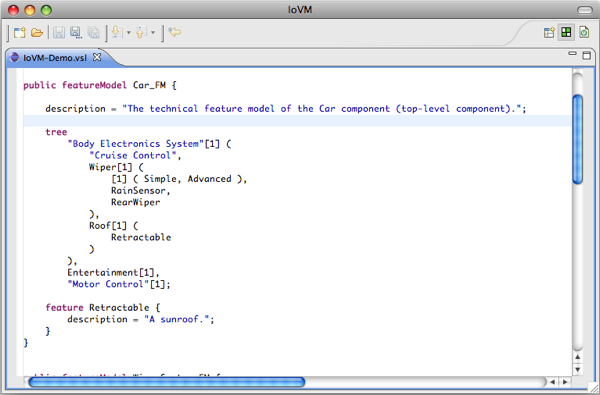600x395 pixels.
Task: Click the "Cruise Control" string
Action: [133, 155]
